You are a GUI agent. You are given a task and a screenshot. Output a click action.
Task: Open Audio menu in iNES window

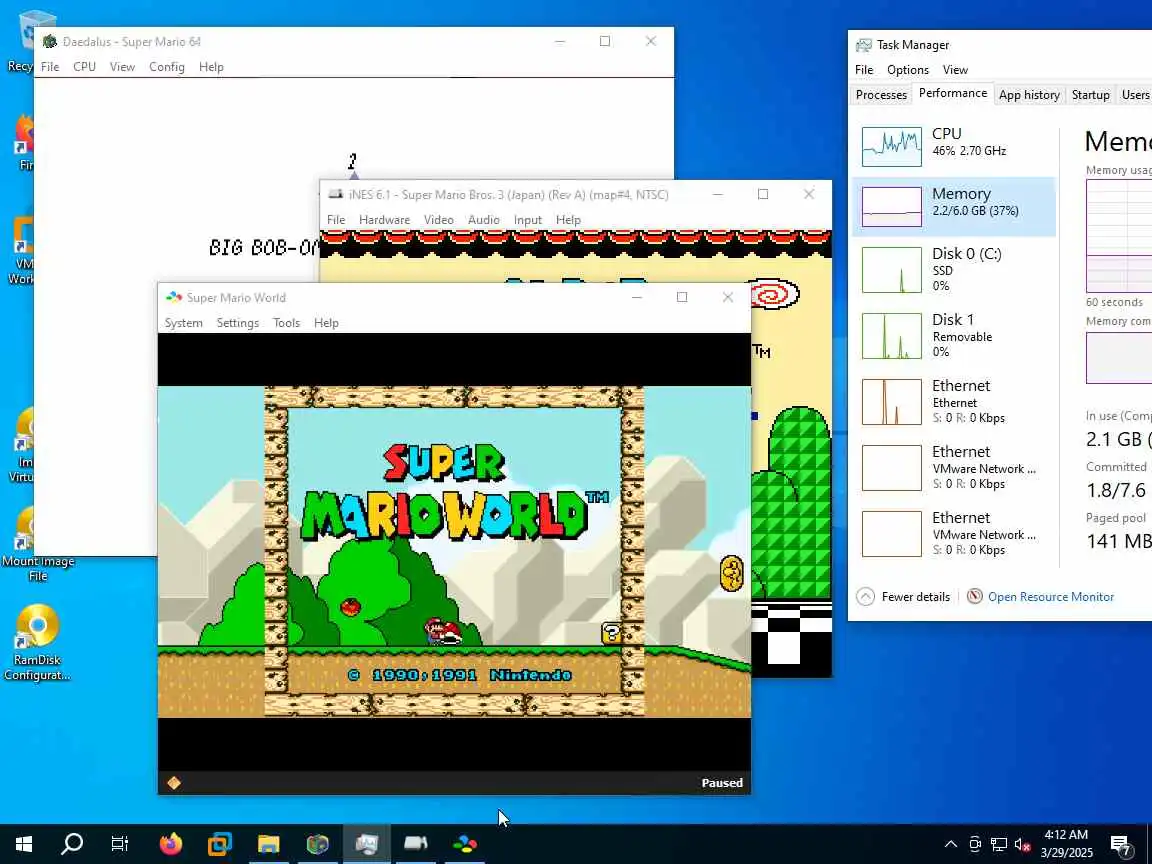click(x=483, y=220)
